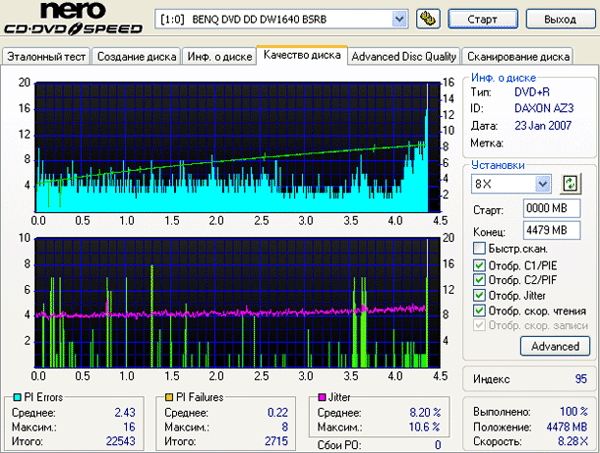The width and height of the screenshot is (600, 453).
Task: Toggle the Отобр. Jitter checkbox
Action: (x=480, y=295)
